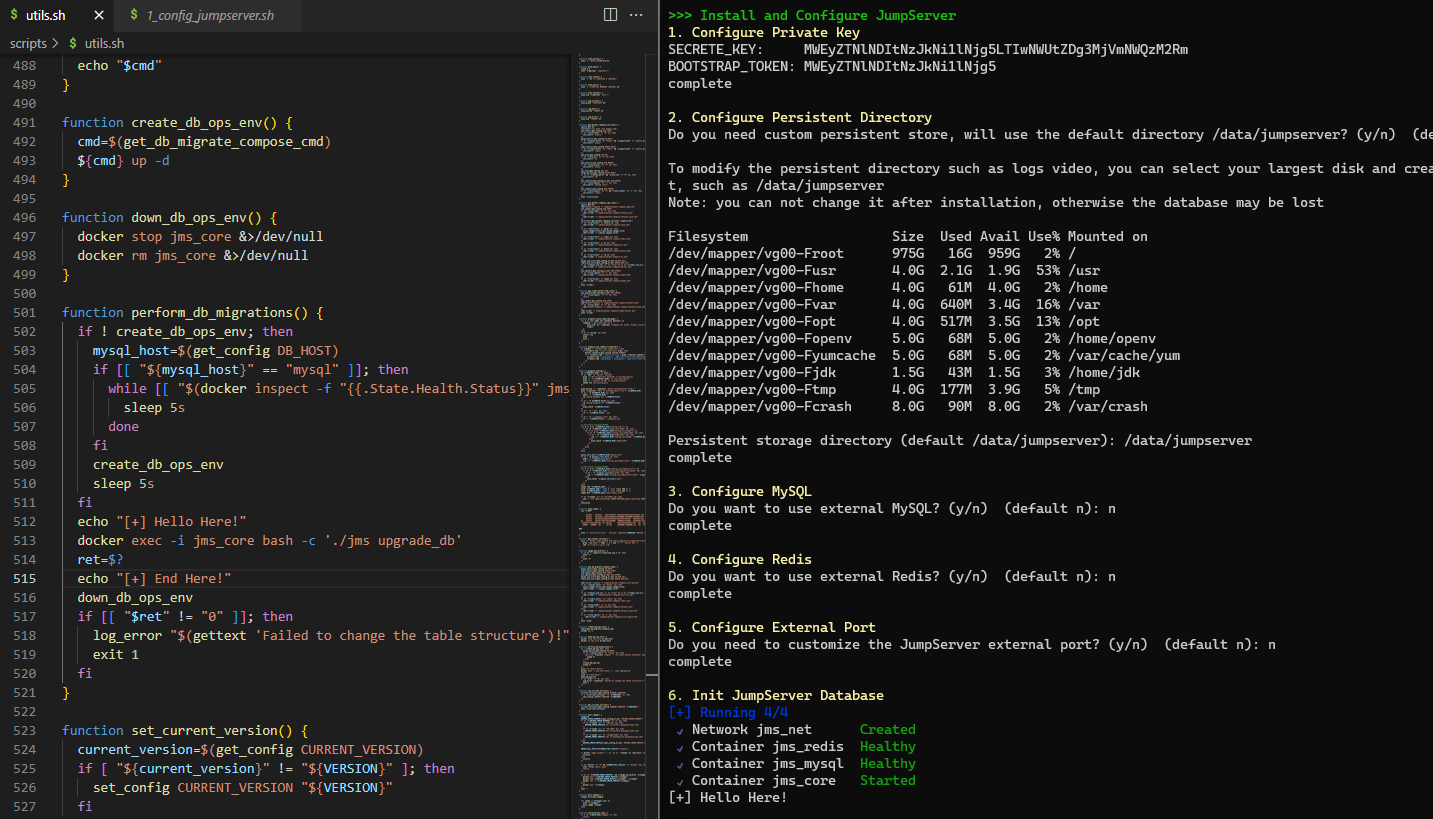
Task: Click the Healthy status next to jms_mysql
Action: coord(890,763)
